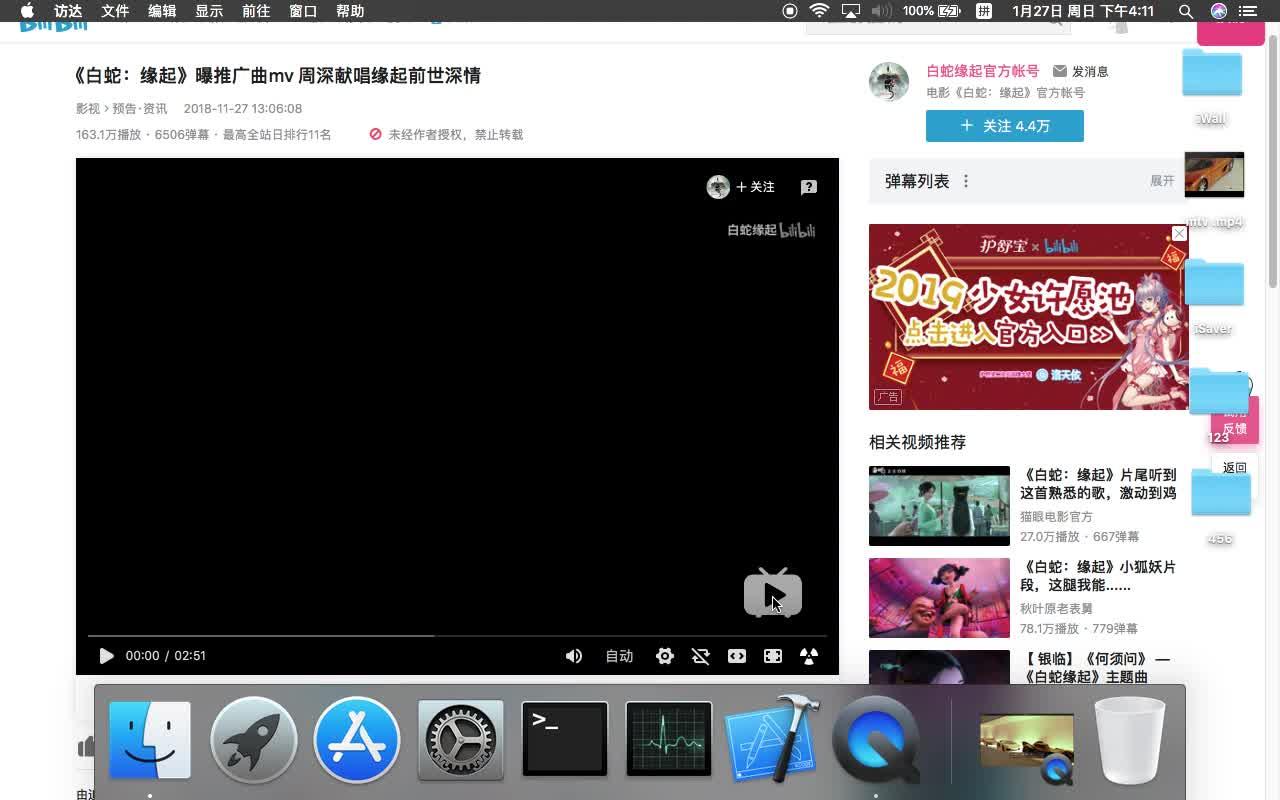Viewport: 1280px width, 800px height.
Task: Open System Preferences in the Dock
Action: (460, 740)
